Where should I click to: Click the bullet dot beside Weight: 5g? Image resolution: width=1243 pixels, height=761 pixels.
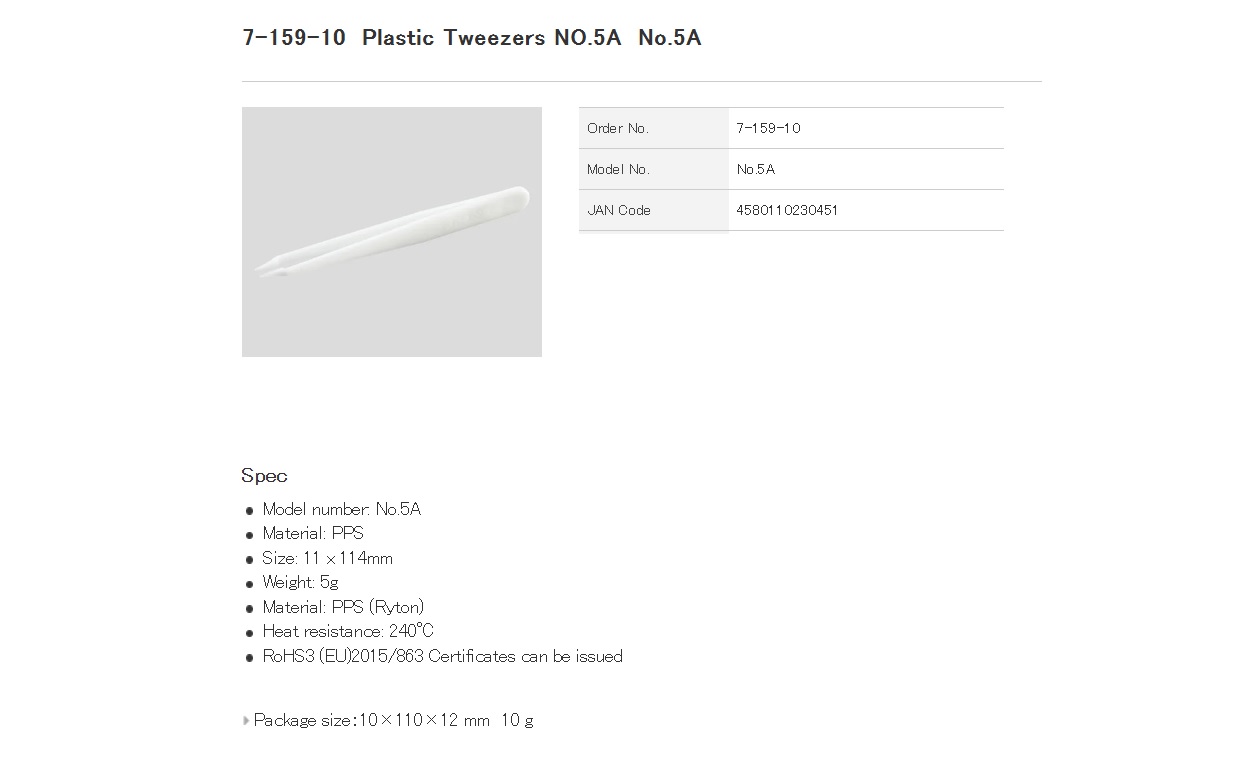pos(250,584)
